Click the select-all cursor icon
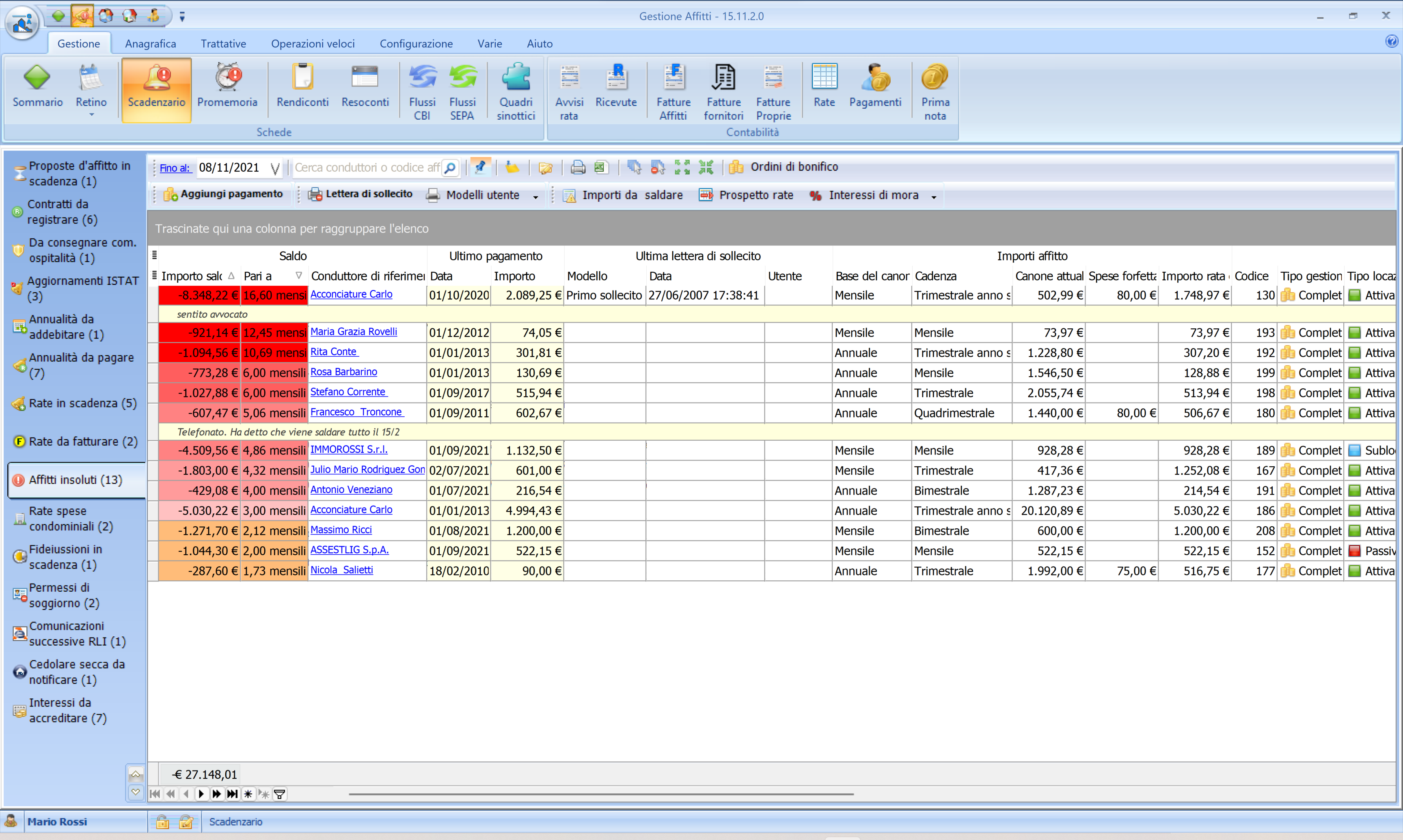 tap(634, 168)
